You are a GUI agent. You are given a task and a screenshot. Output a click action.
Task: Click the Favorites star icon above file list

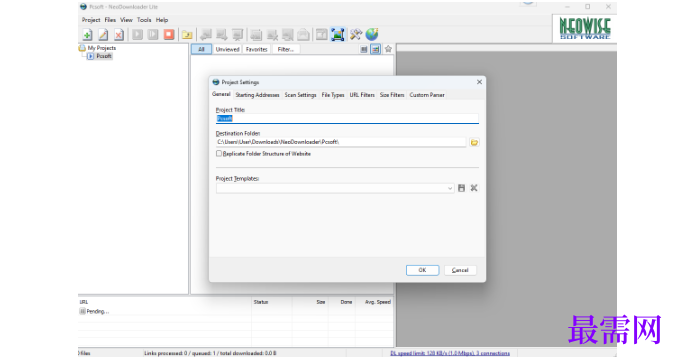(388, 49)
